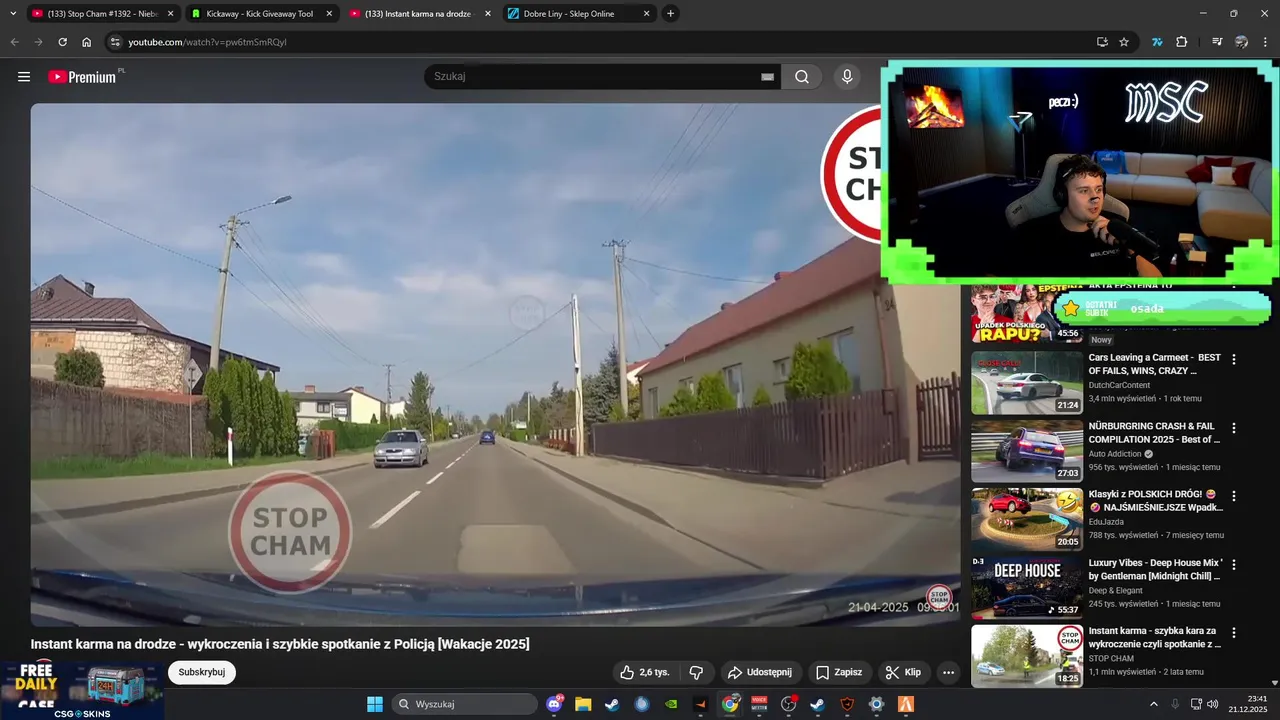Open options for Luxury Vibes Deep House video
Viewport: 1280px width, 720px height.
(x=1233, y=565)
